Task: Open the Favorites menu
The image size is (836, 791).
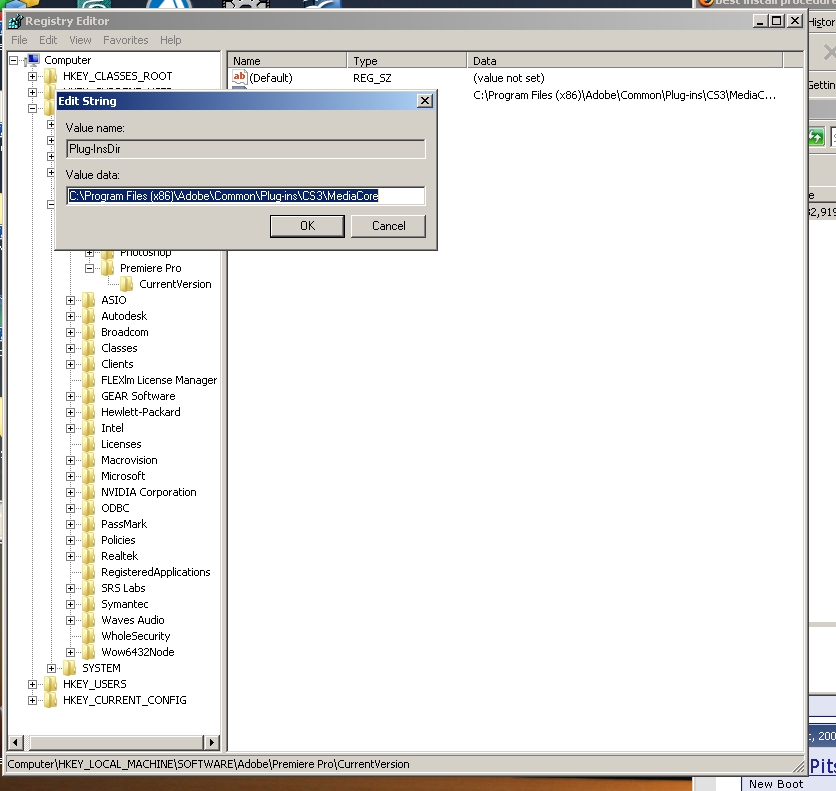Action: click(x=125, y=40)
